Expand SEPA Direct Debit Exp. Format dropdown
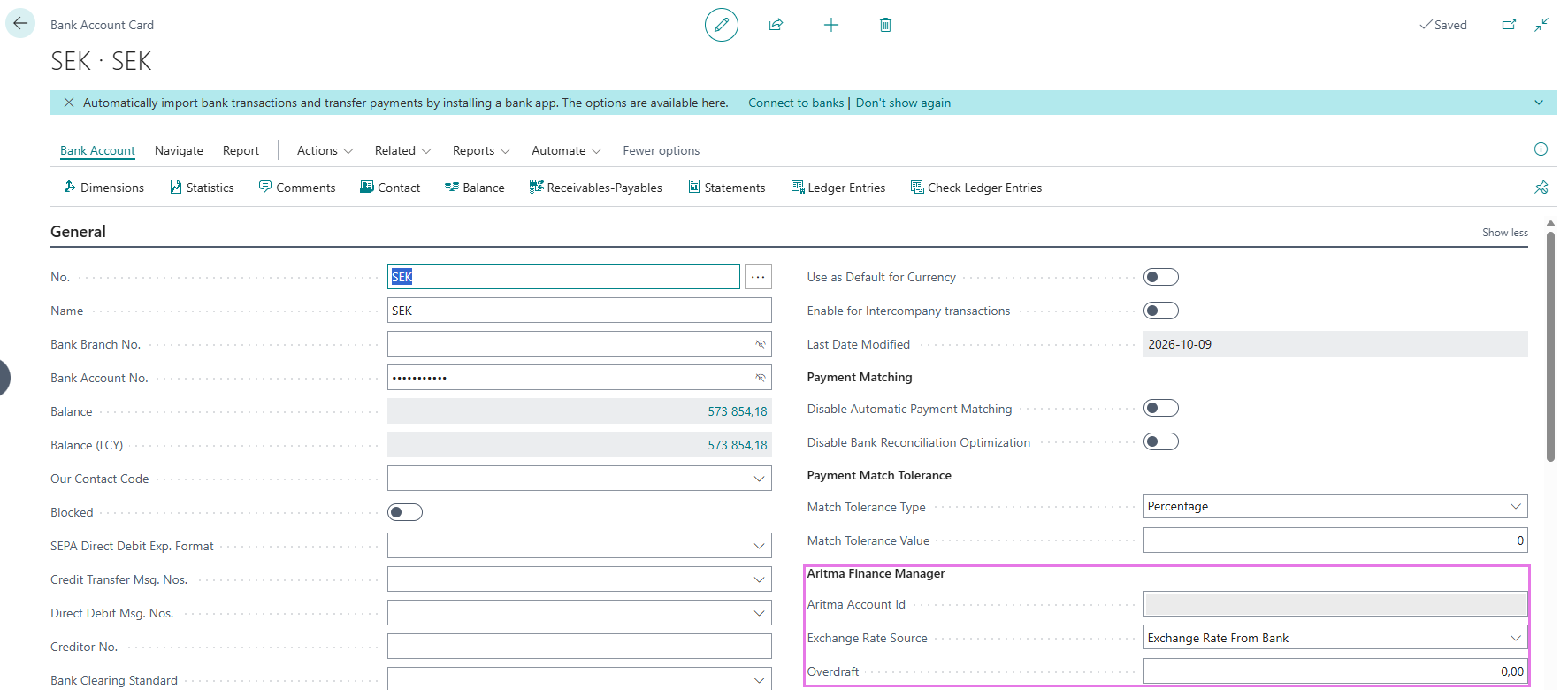This screenshot has height=690, width=1568. pos(759,546)
